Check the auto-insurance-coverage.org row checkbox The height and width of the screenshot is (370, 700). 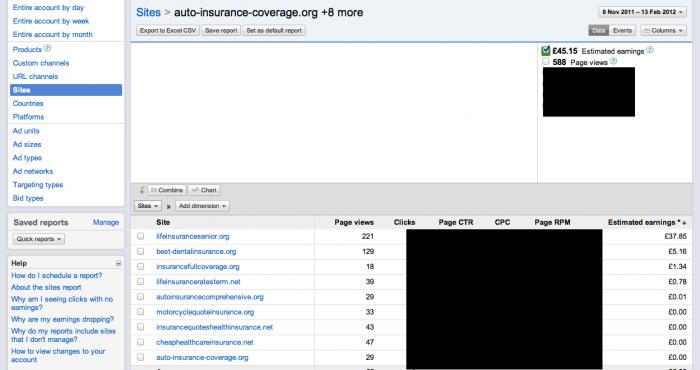(x=141, y=358)
